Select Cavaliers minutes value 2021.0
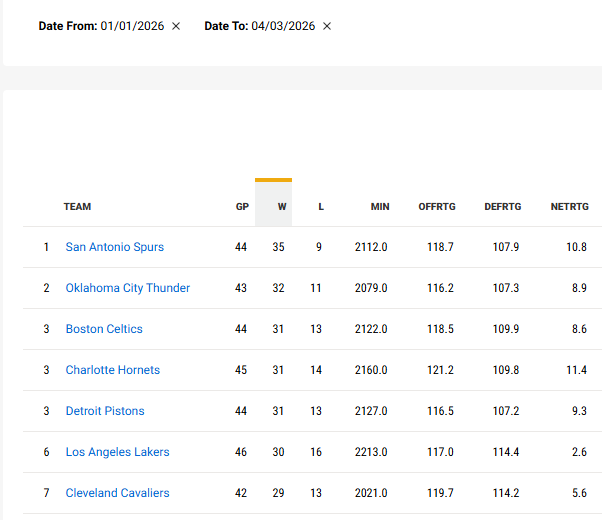The height and width of the screenshot is (520, 602). click(371, 493)
